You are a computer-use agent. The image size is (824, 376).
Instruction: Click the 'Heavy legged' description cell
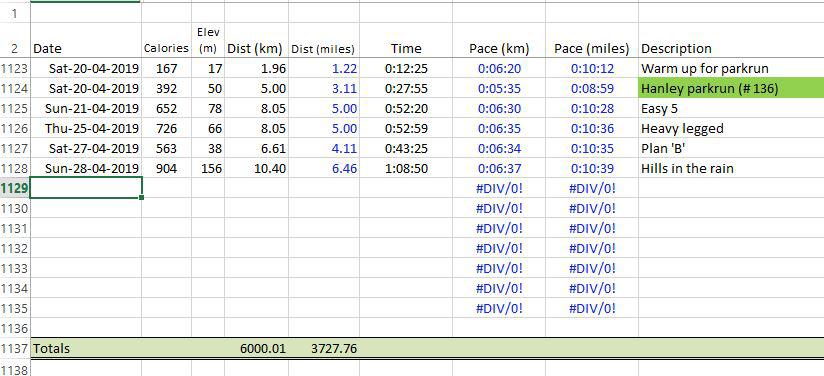[731, 128]
